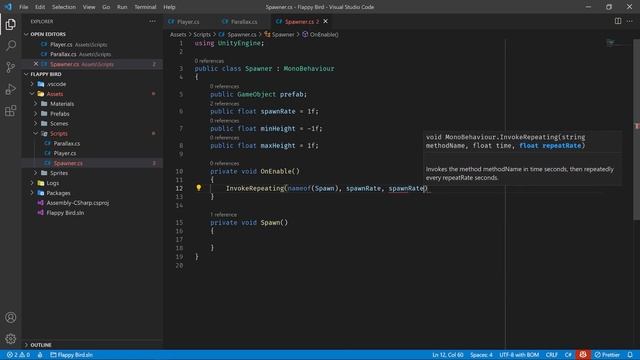Open the Manage settings gear
Screen dimensions: 640x360
pyautogui.click(x=11, y=338)
